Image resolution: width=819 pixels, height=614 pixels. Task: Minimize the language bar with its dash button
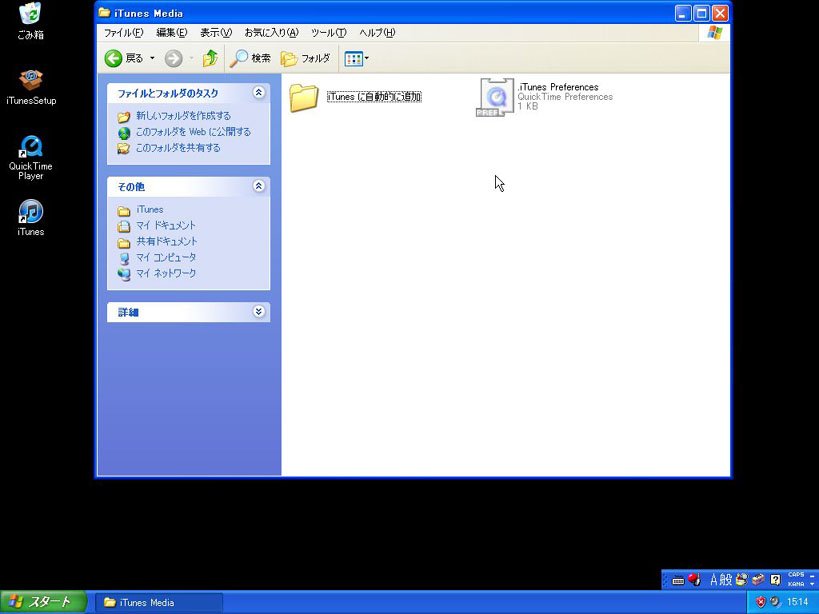tap(812, 575)
